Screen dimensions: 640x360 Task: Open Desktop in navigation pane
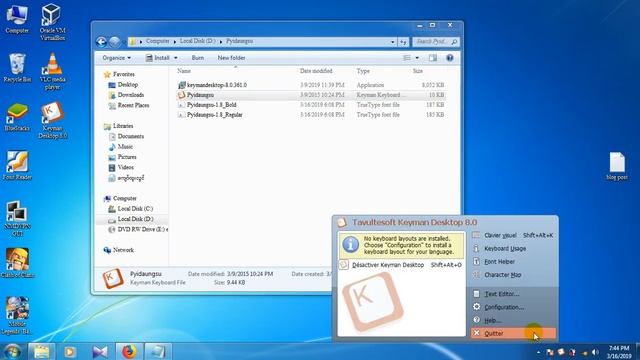click(x=123, y=85)
